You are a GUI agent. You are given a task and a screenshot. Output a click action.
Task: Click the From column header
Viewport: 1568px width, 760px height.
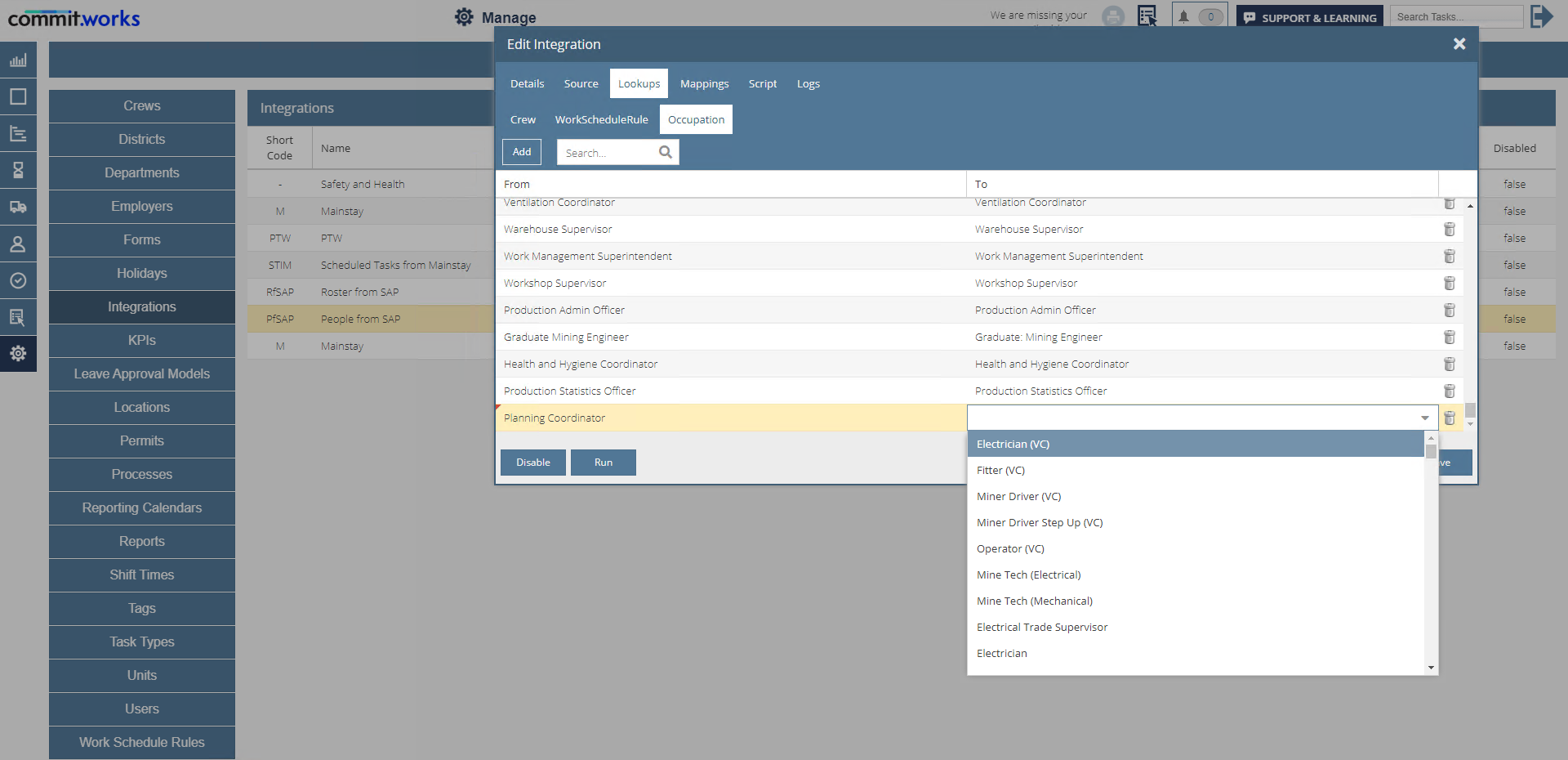[731, 185]
